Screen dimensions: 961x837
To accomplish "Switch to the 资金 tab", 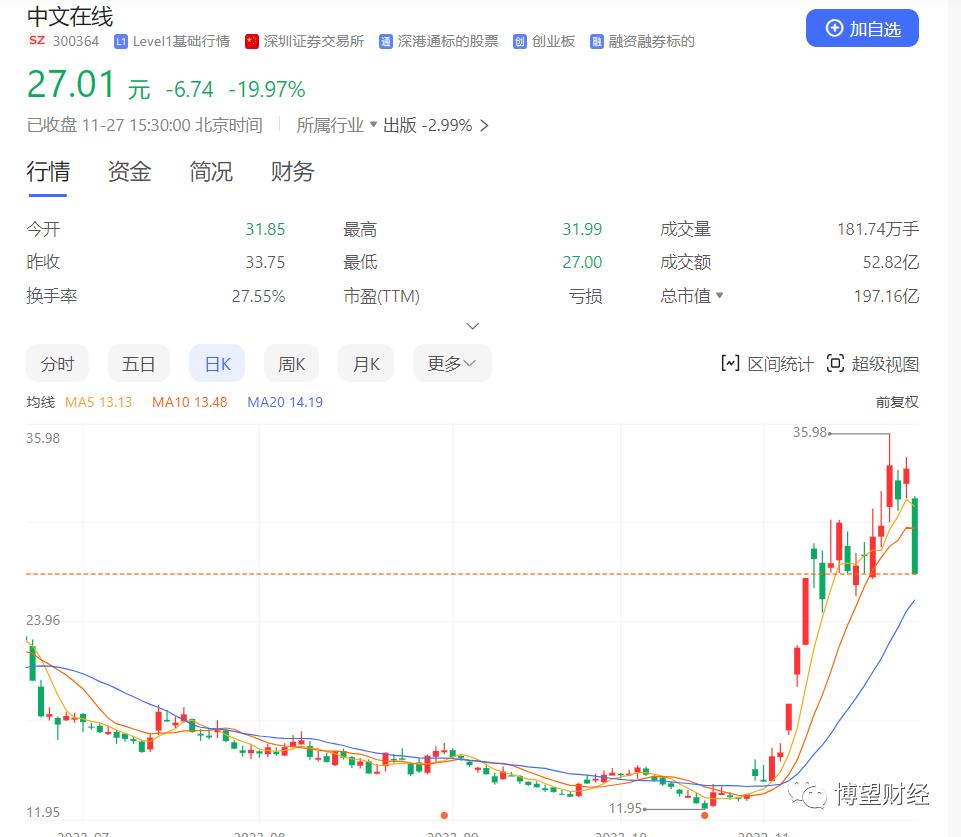I will [x=129, y=172].
